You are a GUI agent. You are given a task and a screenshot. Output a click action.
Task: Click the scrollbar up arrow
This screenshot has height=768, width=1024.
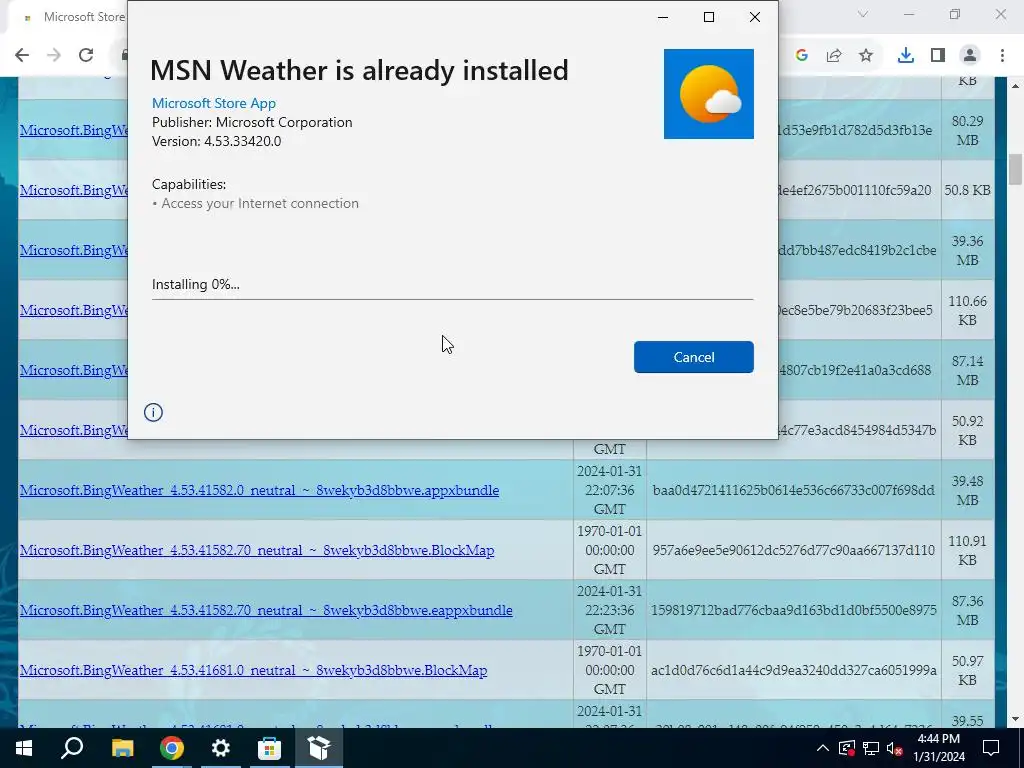1015,86
